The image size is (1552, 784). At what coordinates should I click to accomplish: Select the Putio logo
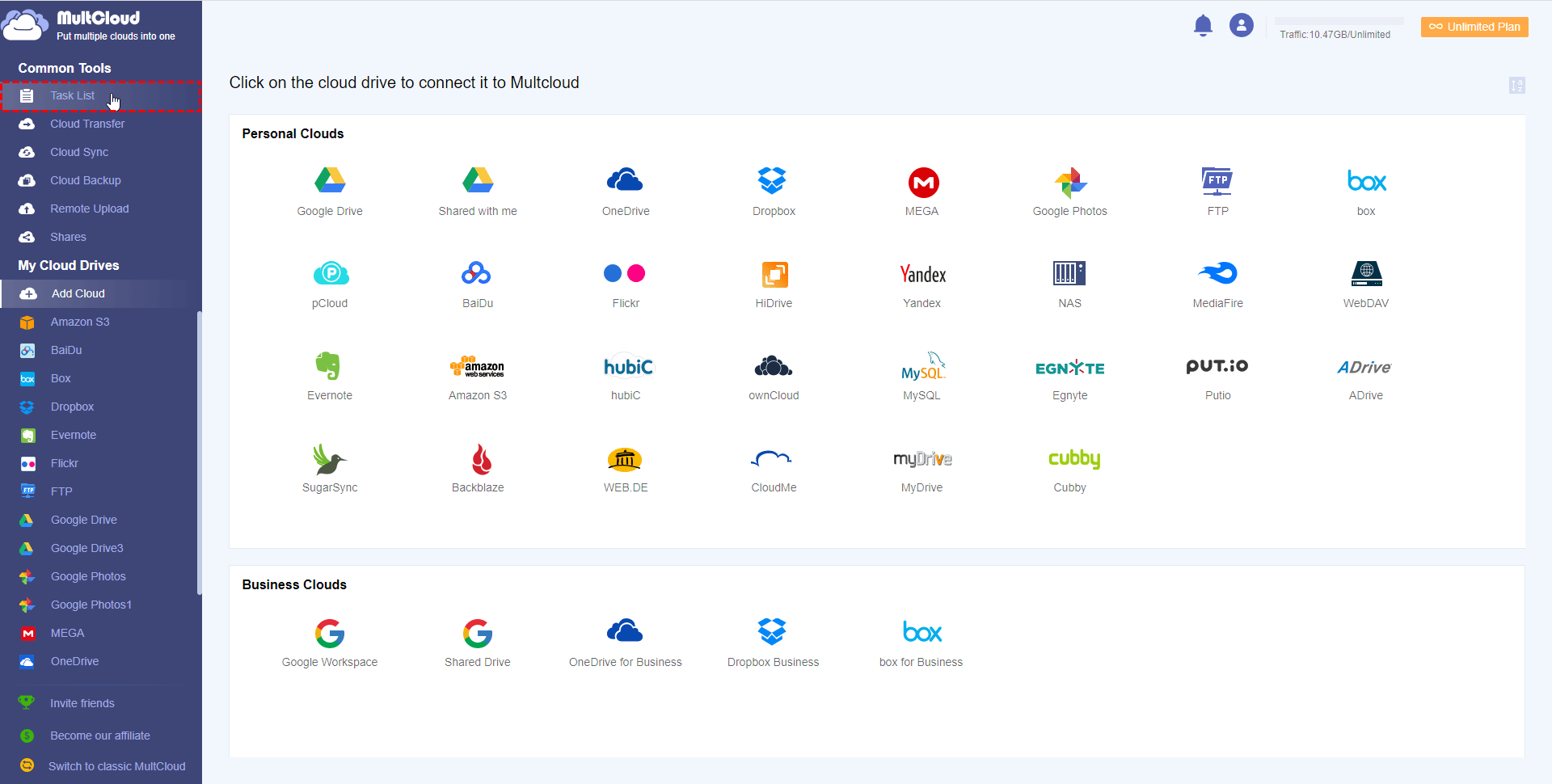[x=1217, y=366]
